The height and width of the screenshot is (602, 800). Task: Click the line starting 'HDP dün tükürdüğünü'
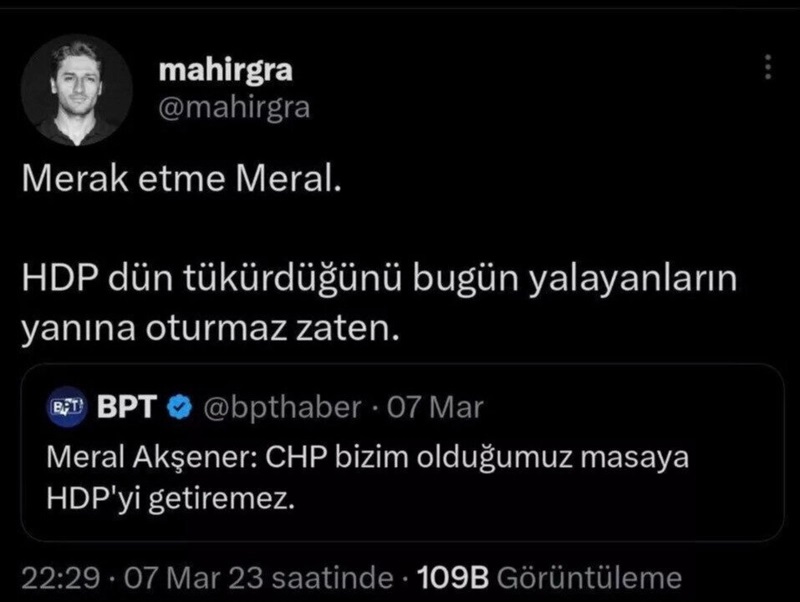click(378, 283)
